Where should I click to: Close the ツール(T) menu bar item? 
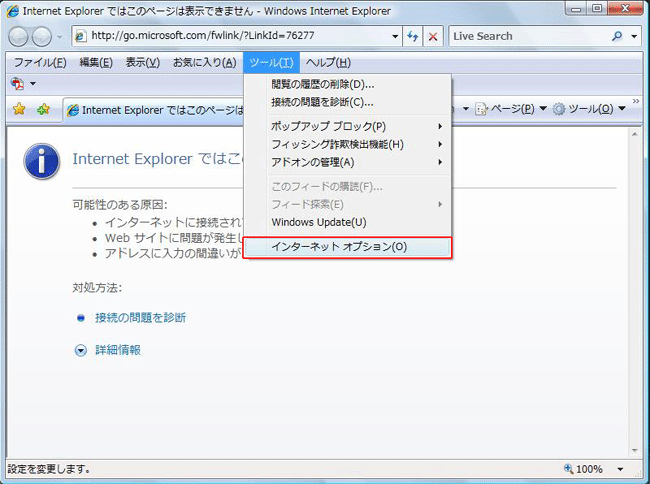click(272, 63)
